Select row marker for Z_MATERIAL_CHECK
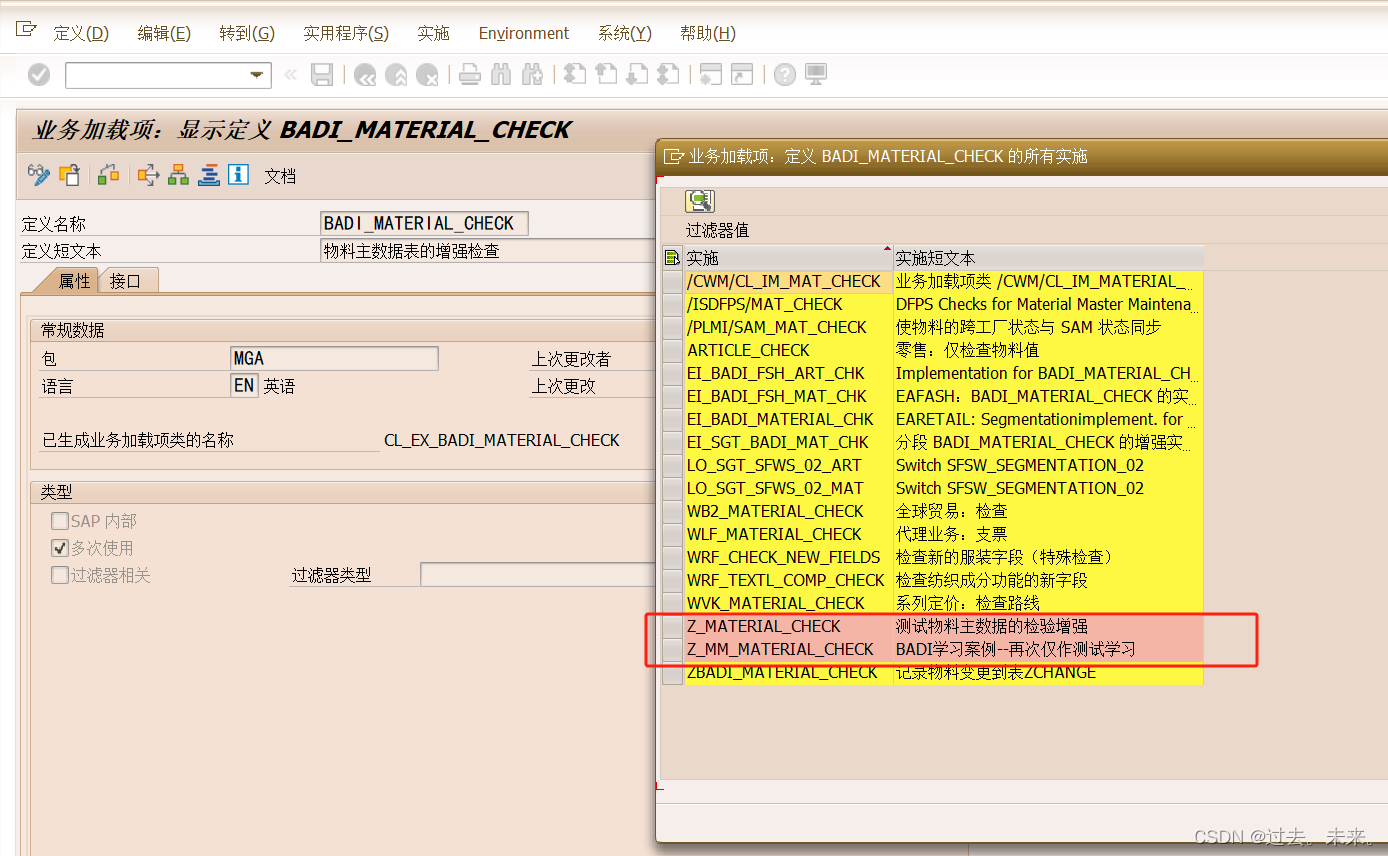This screenshot has width=1388, height=856. pos(672,626)
